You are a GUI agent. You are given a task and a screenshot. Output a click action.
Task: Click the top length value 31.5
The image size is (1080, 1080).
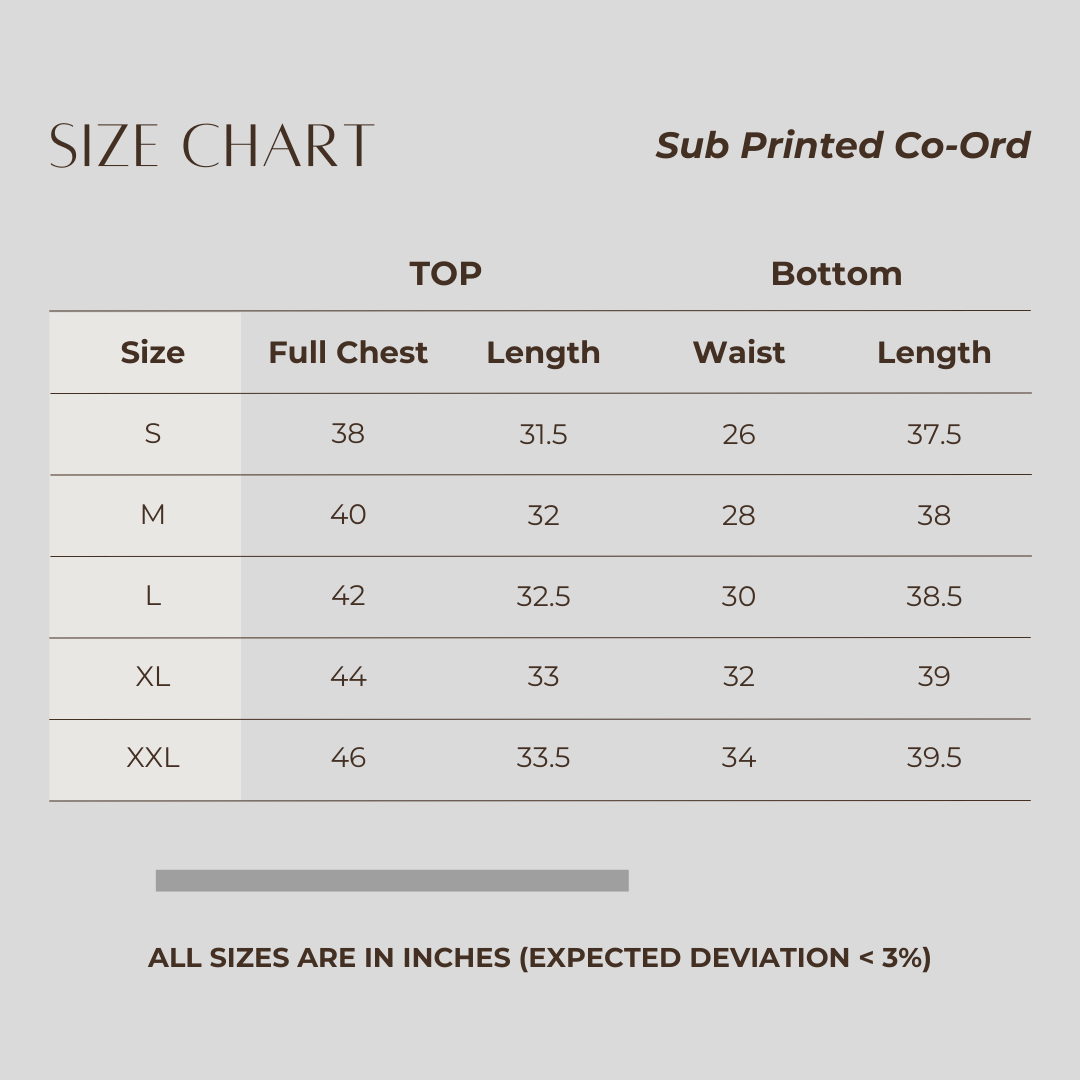tap(543, 434)
